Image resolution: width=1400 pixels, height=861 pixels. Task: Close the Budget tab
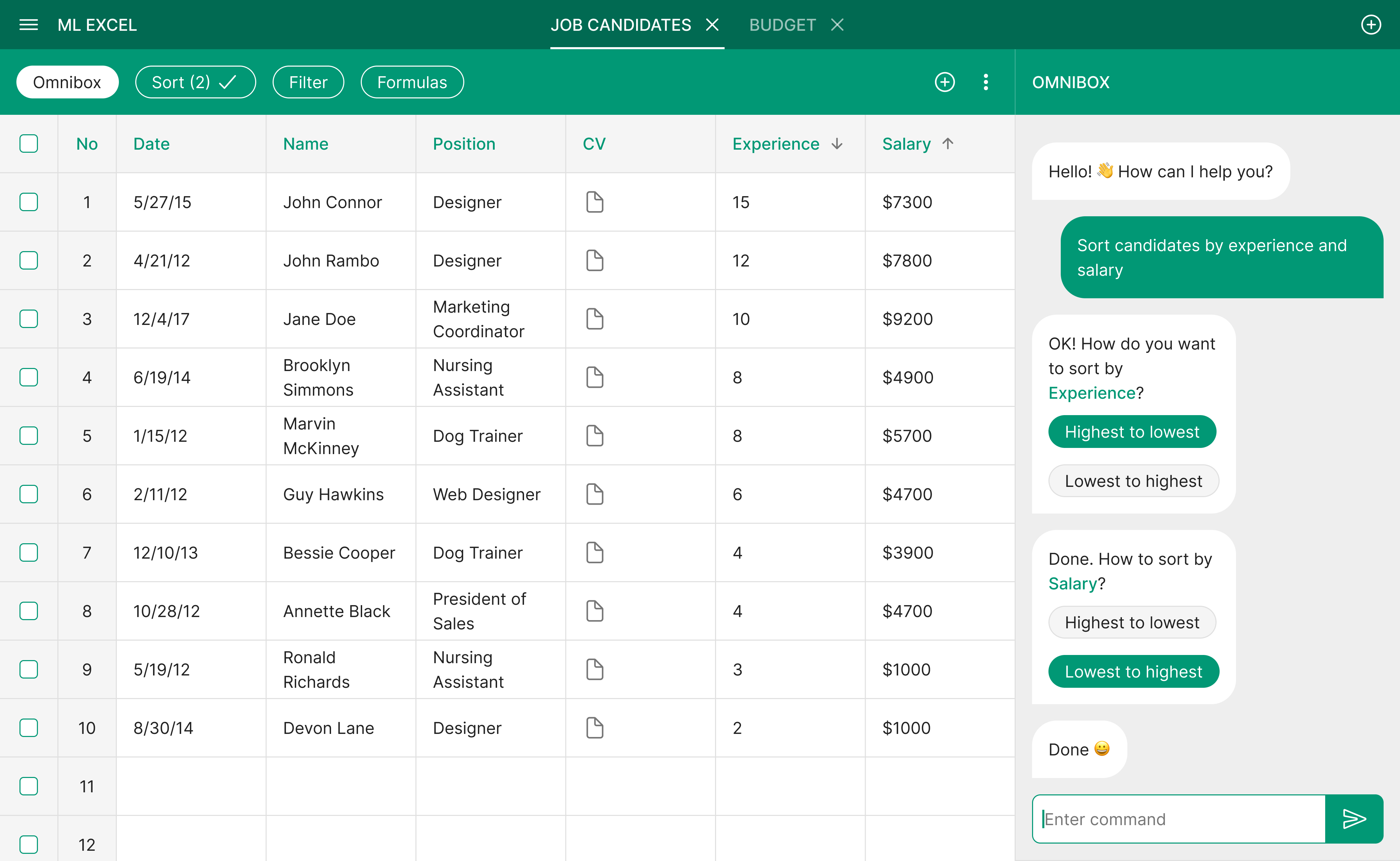coord(837,25)
